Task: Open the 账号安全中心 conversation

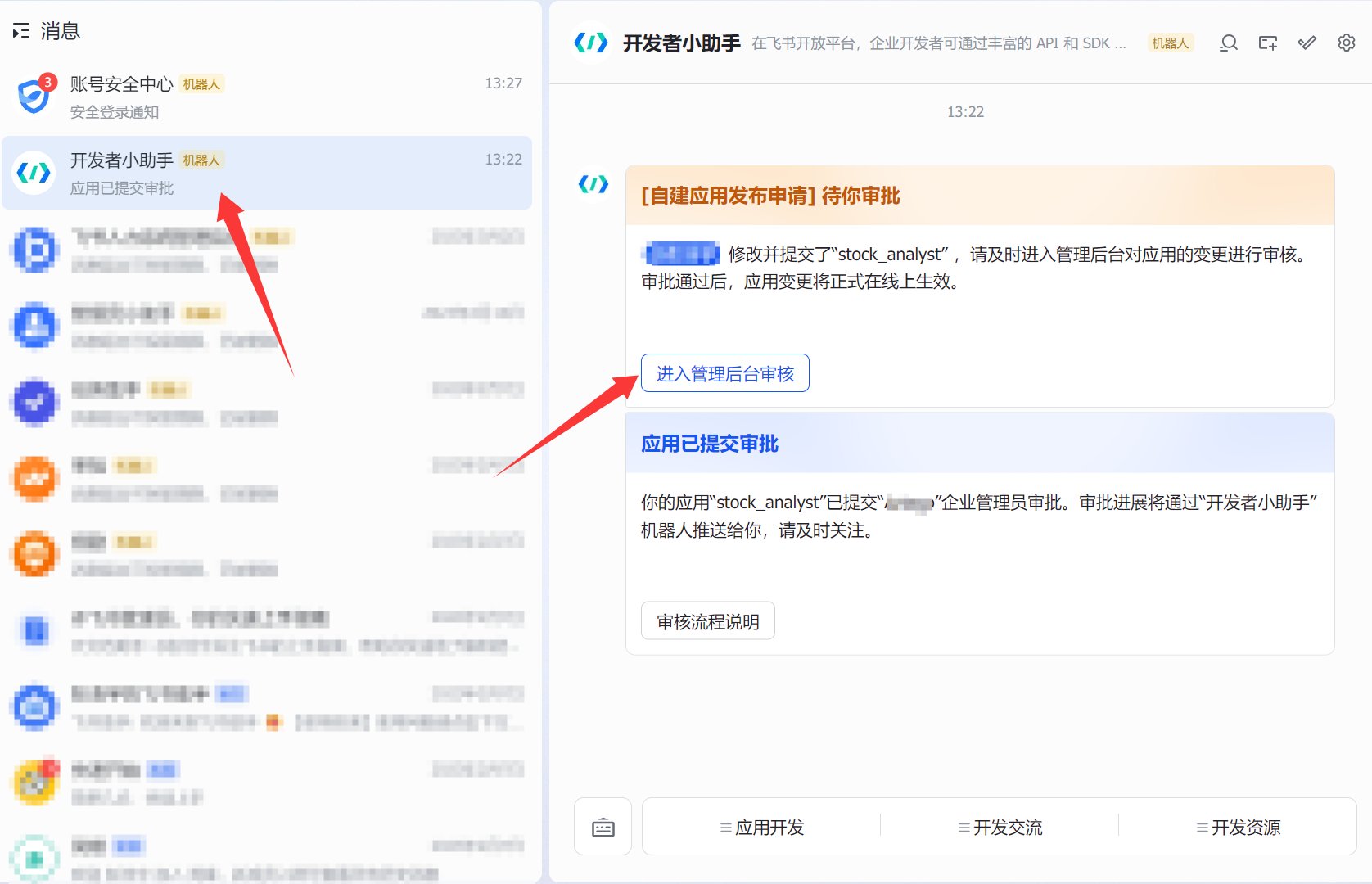Action: (267, 97)
